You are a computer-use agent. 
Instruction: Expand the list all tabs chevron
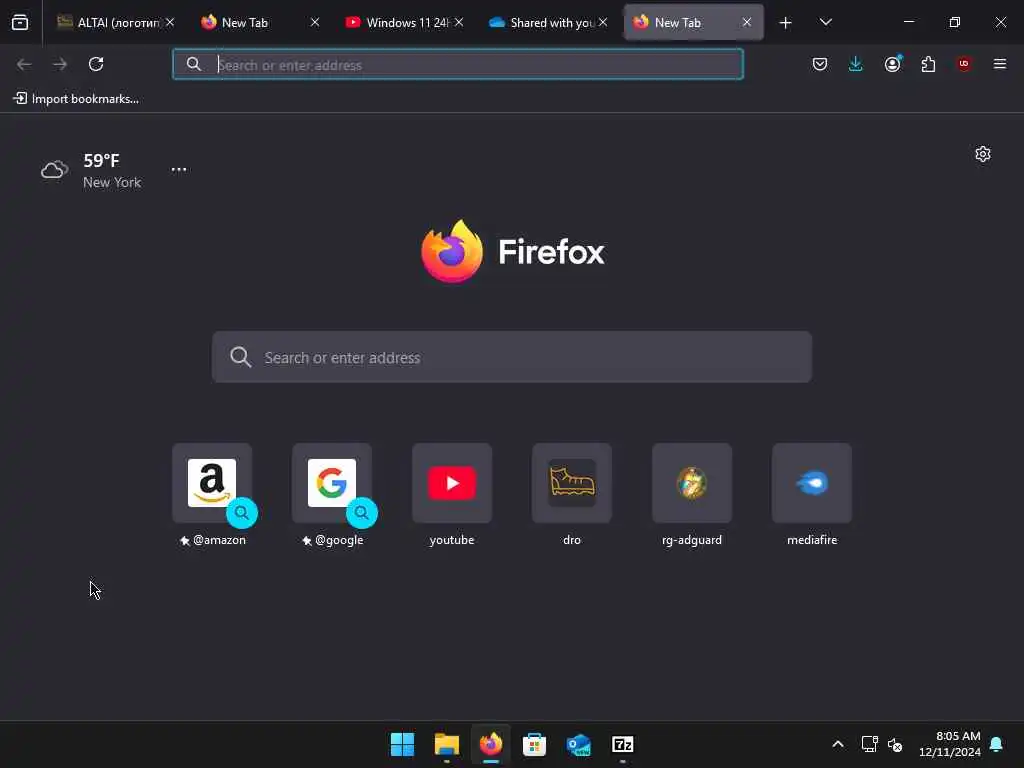[x=825, y=22]
